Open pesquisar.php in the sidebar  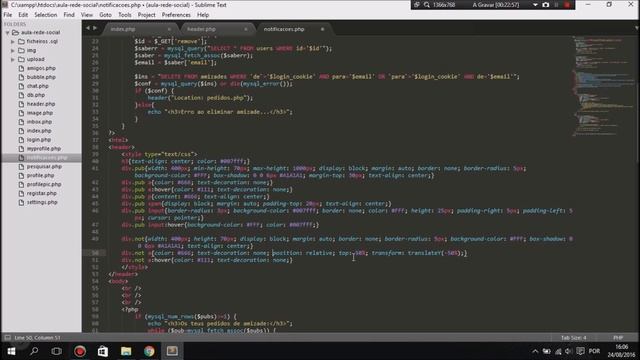[x=44, y=167]
